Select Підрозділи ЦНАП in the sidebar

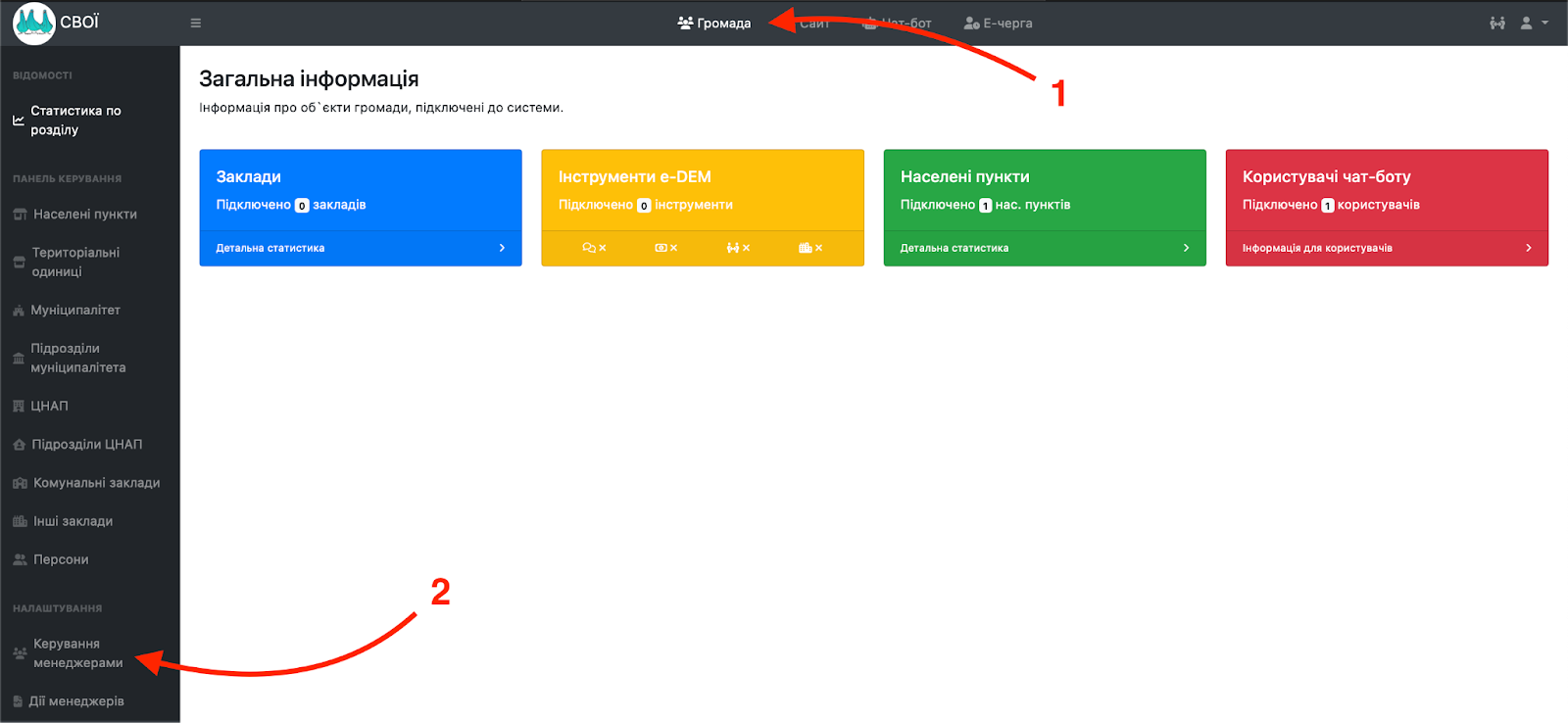pyautogui.click(x=86, y=445)
